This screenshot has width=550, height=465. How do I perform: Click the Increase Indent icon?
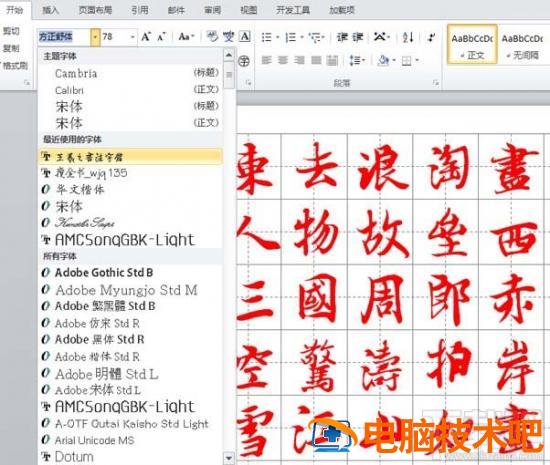[358, 37]
